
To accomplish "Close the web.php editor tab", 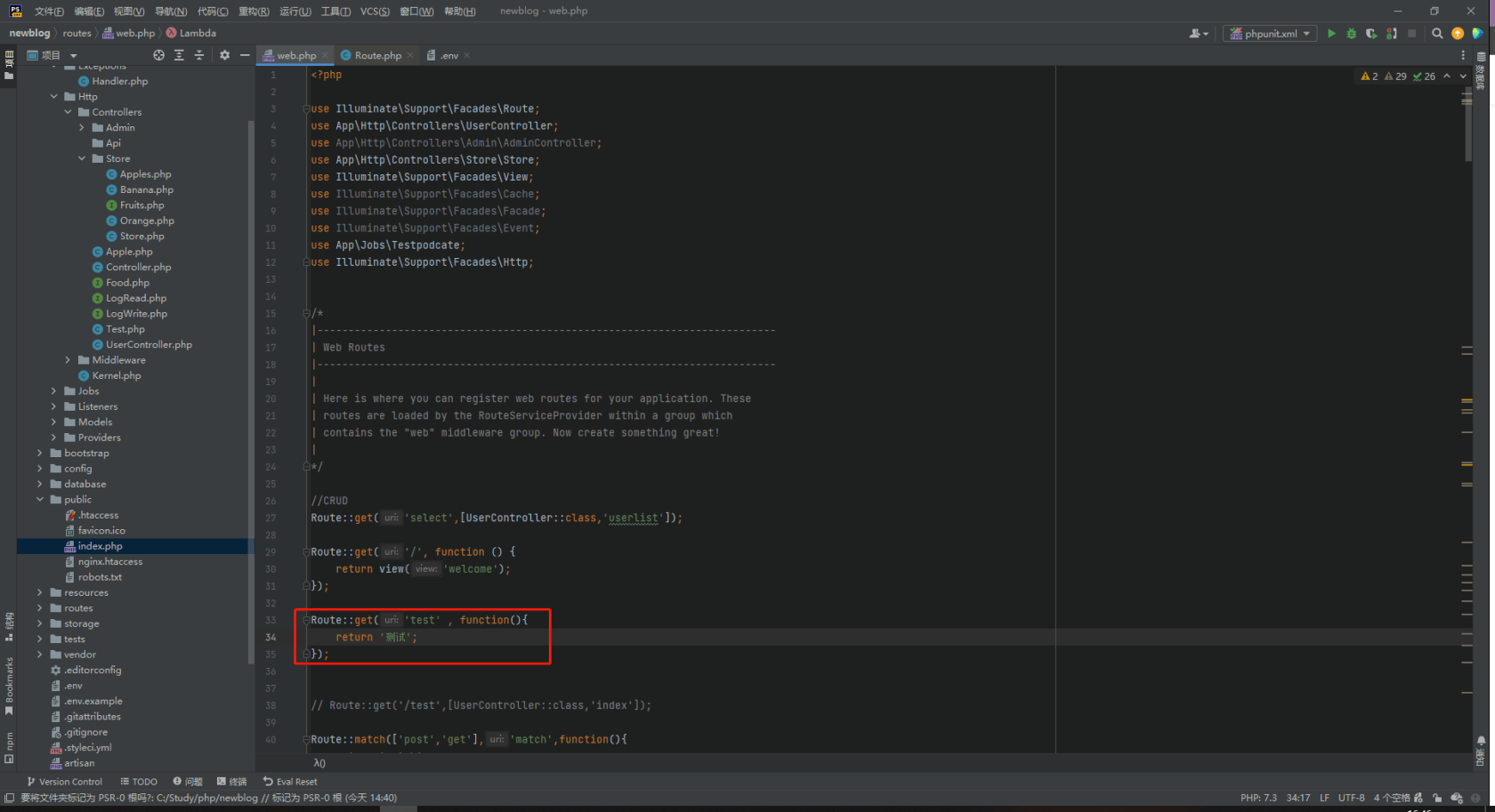I will coord(325,55).
